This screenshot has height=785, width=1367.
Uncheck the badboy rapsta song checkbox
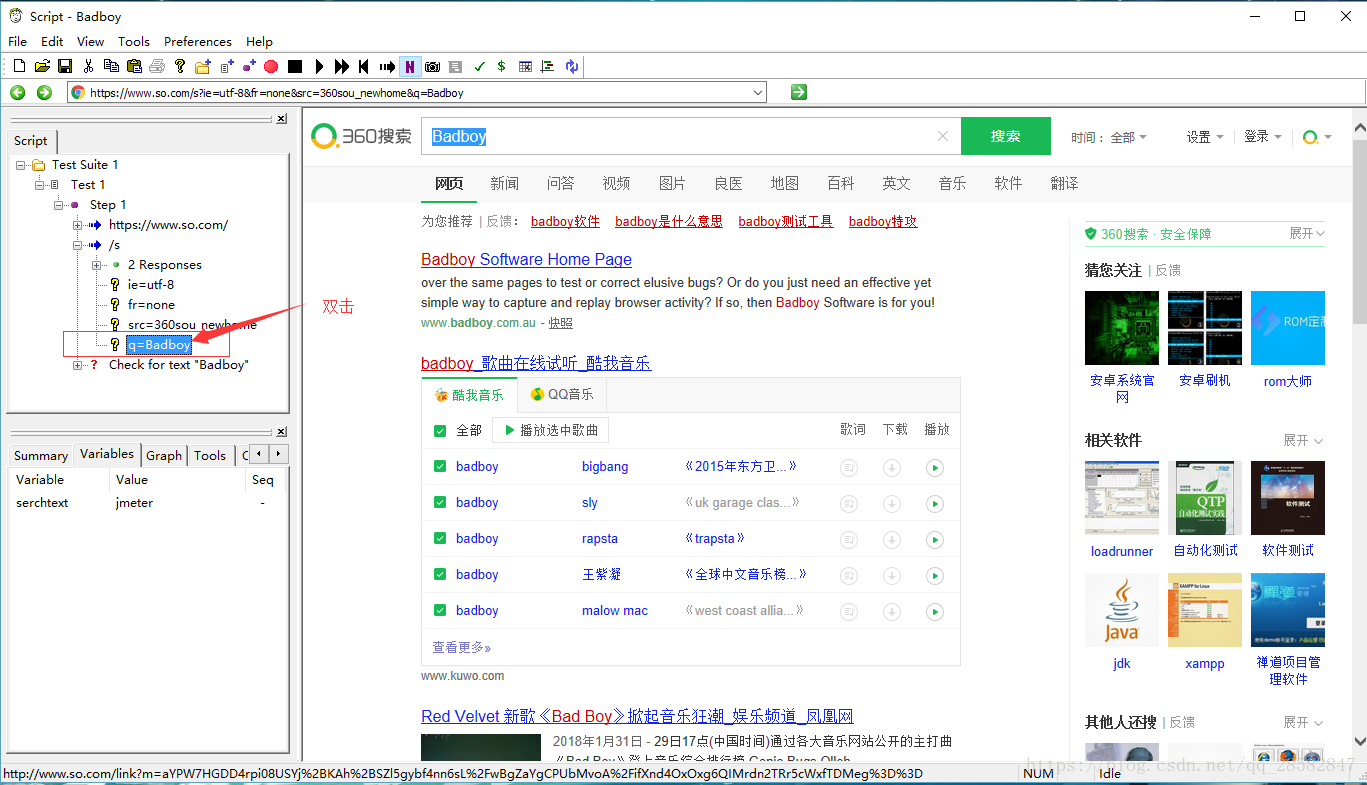(x=440, y=539)
